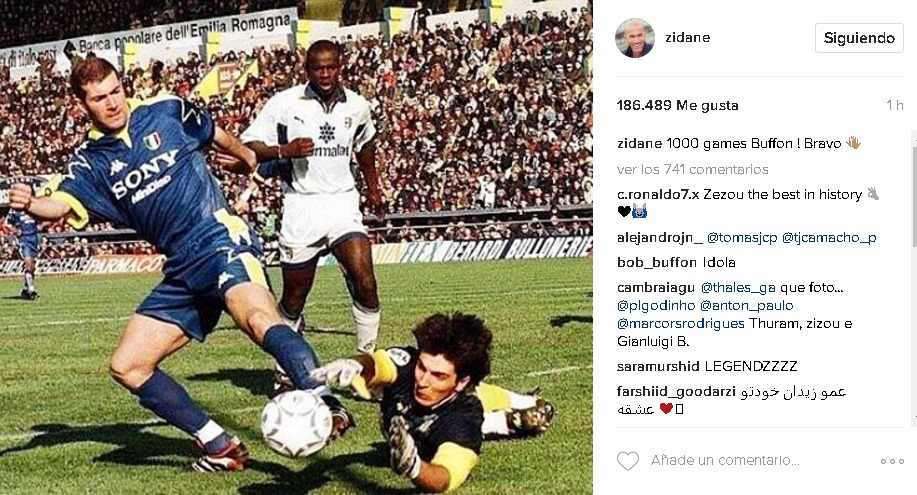The height and width of the screenshot is (495, 917).
Task: Visit saramurshid commenter profile
Action: (x=658, y=366)
